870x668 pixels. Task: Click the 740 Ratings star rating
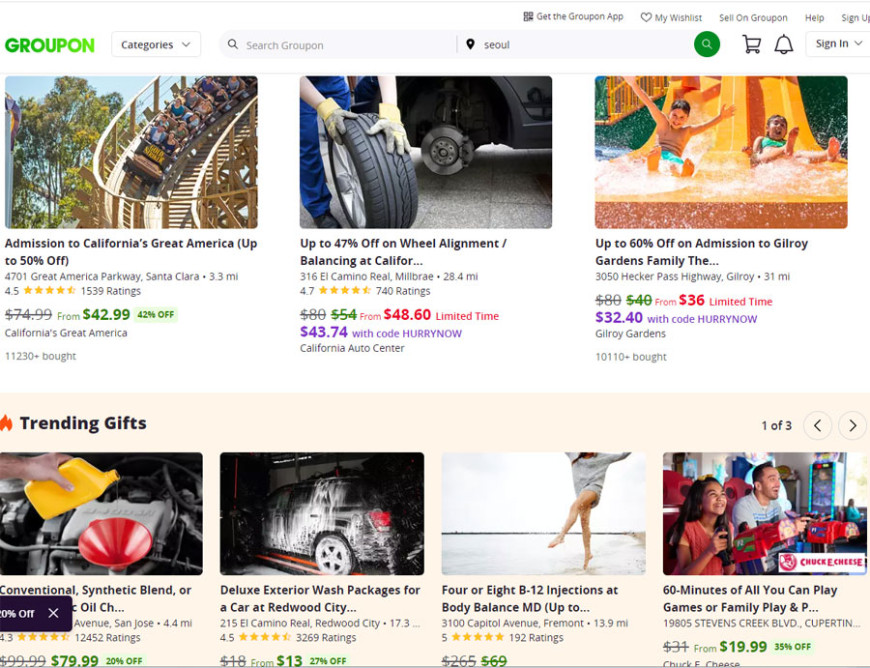[365, 291]
